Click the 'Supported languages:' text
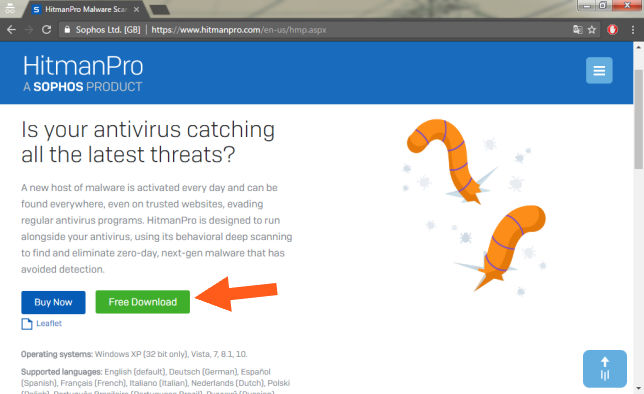Viewport: 644px width, 394px height. point(62,372)
